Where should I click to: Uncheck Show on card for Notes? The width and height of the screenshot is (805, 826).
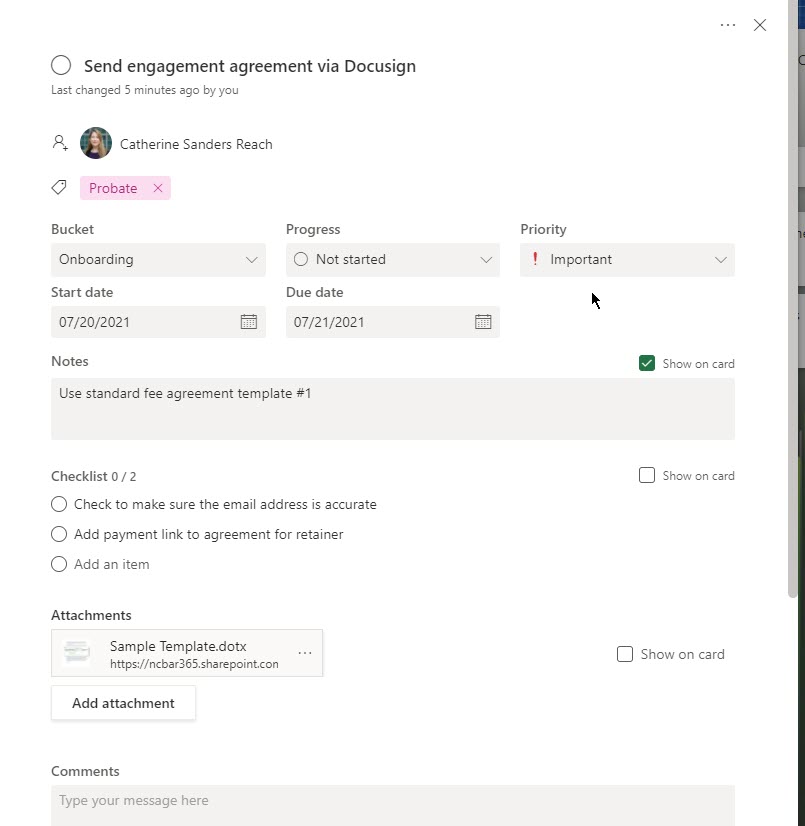click(647, 363)
